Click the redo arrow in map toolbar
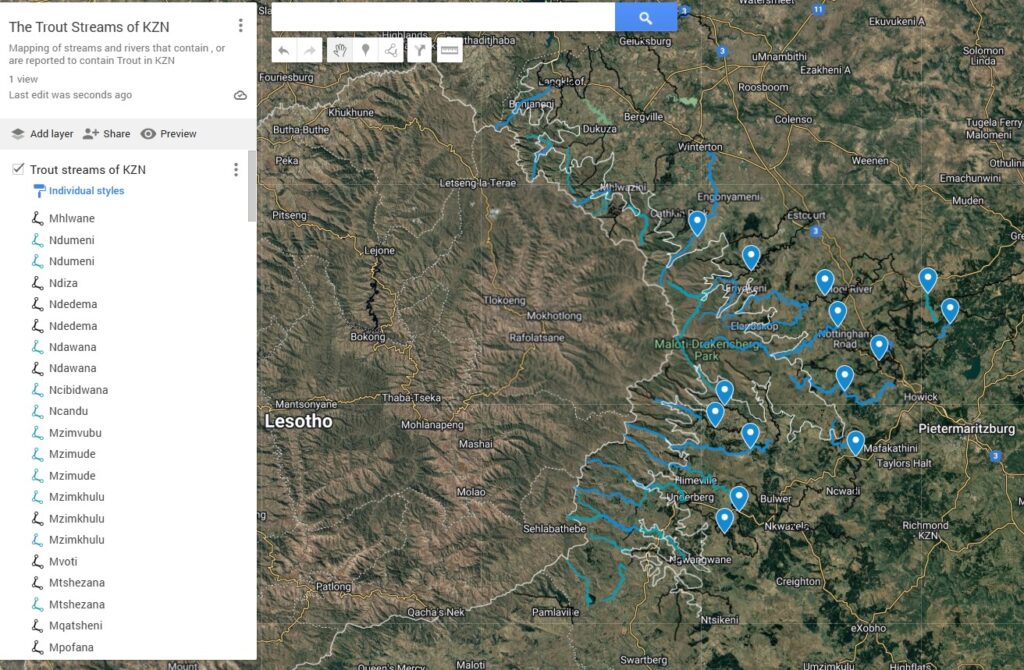Image resolution: width=1024 pixels, height=670 pixels. [310, 50]
